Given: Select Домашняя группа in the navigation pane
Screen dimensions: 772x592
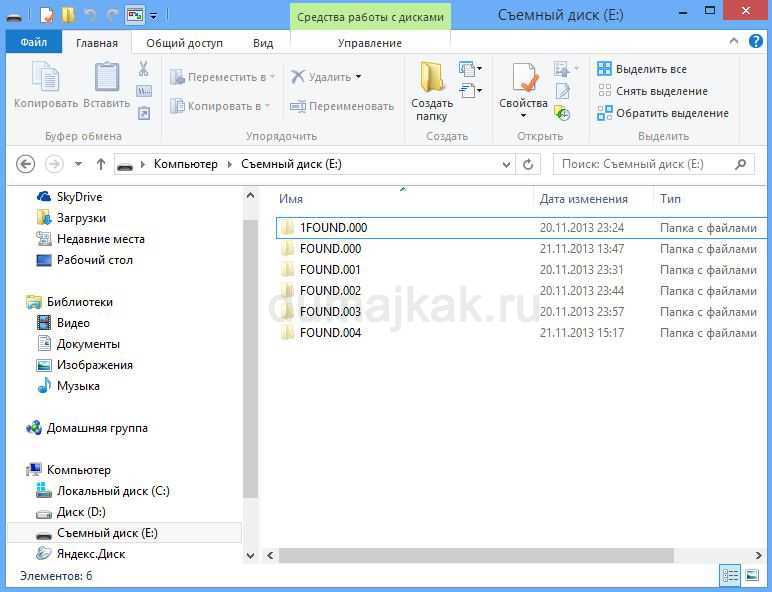Looking at the screenshot, I should [x=87, y=428].
